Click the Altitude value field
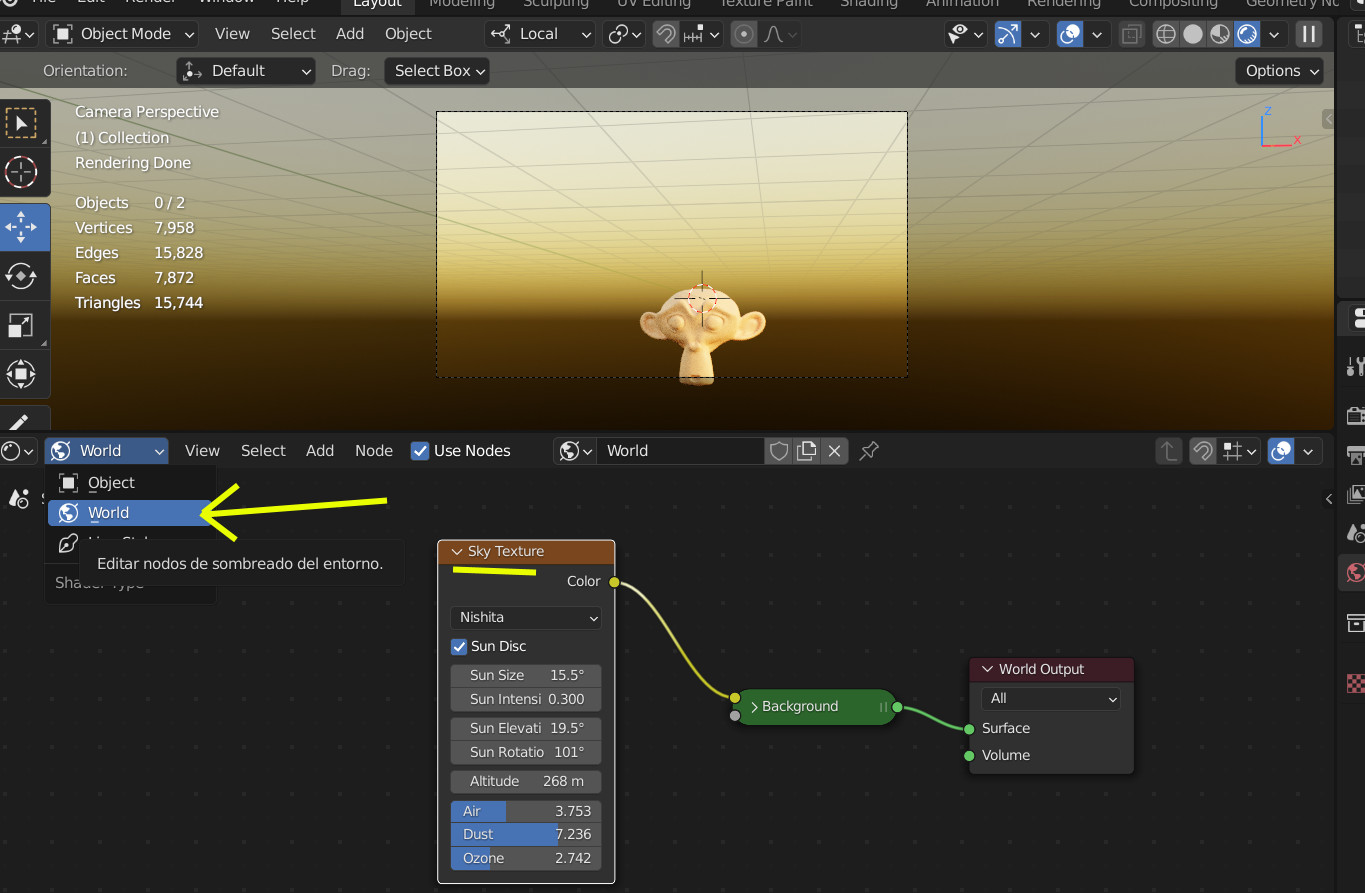The height and width of the screenshot is (893, 1365). (x=526, y=781)
